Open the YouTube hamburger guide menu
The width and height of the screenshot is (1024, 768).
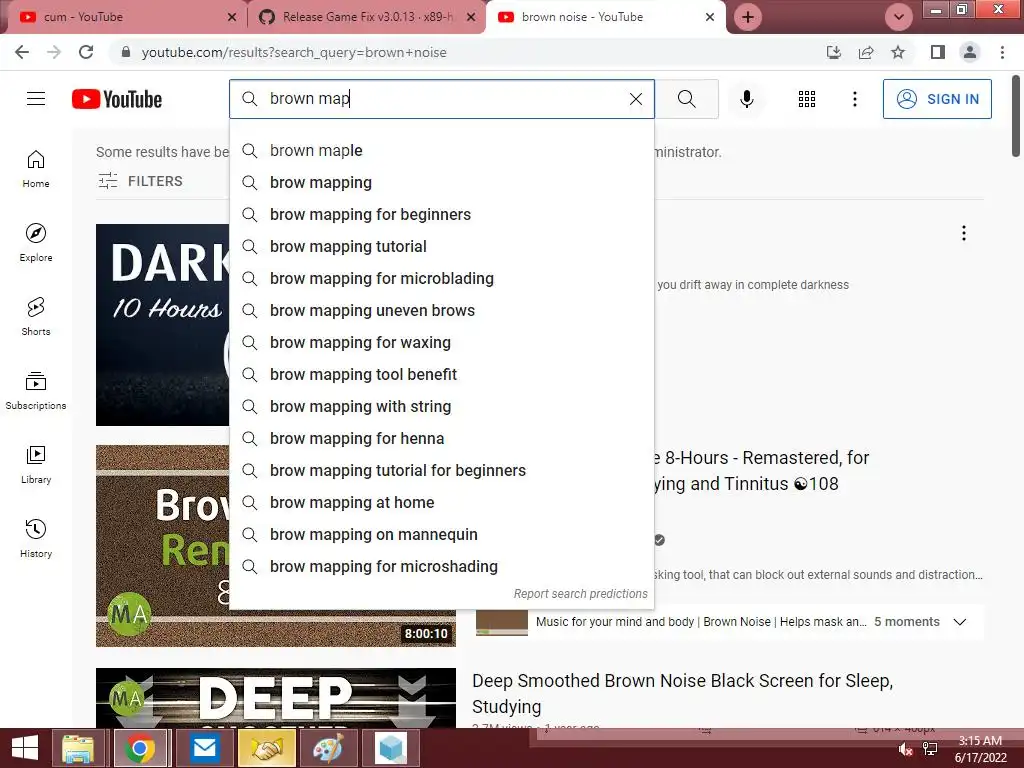click(36, 99)
